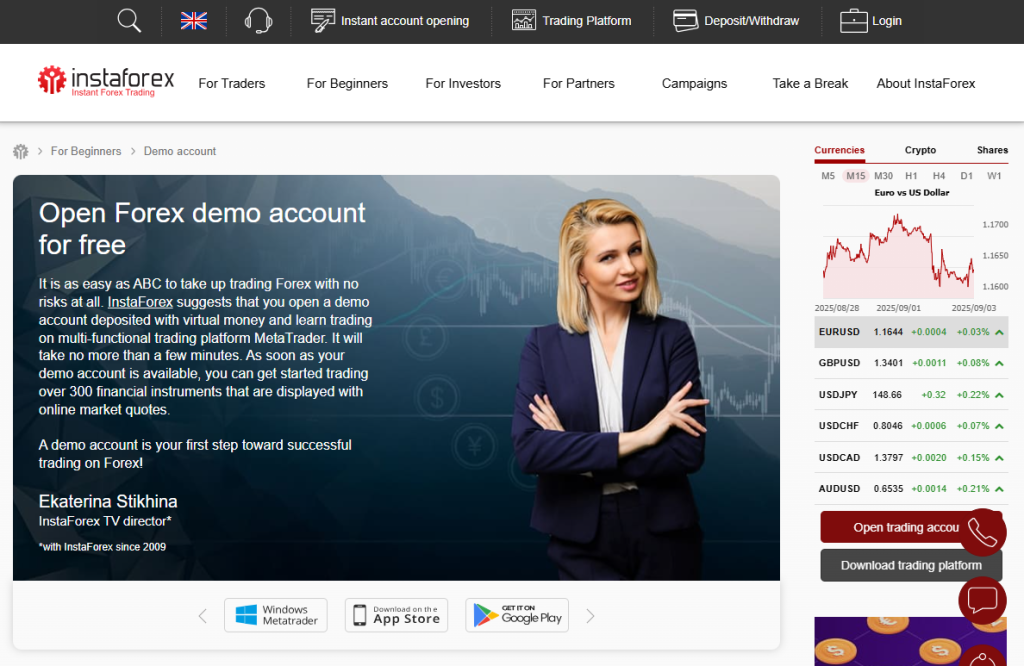Click the Trading Platform icon
Screen dimensions: 1024x666
click(523, 19)
